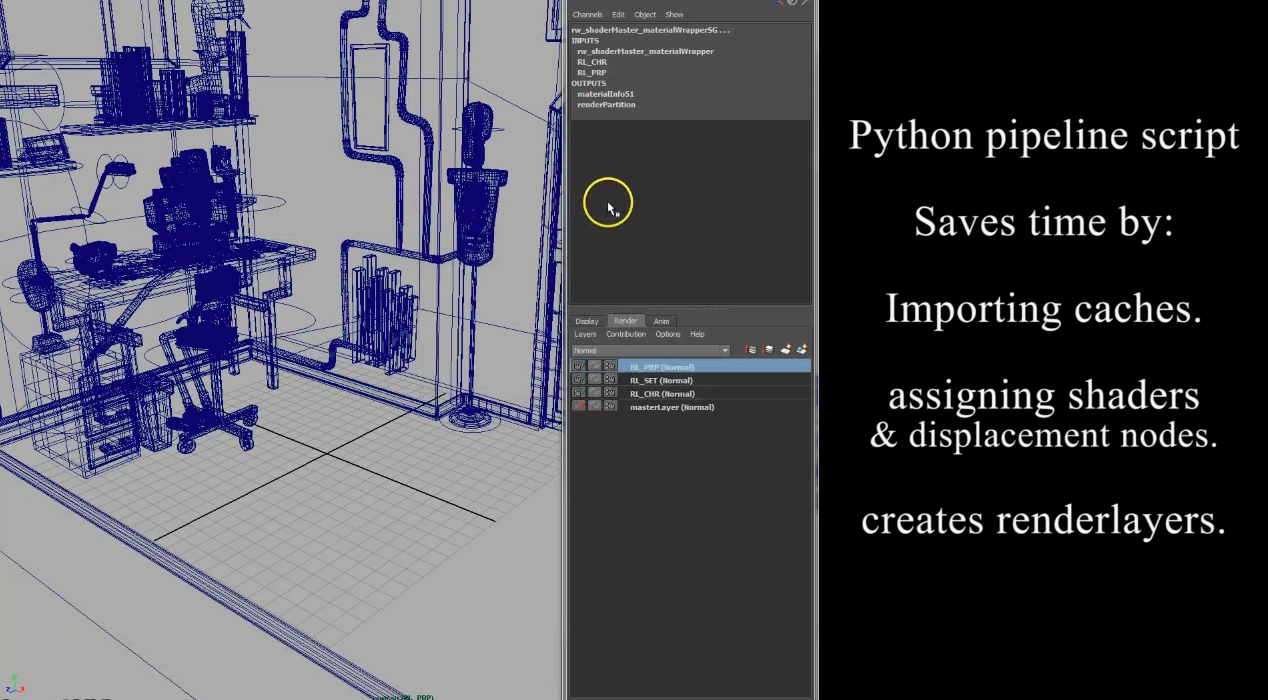
Task: Select the renderPartition output node
Action: [606, 104]
